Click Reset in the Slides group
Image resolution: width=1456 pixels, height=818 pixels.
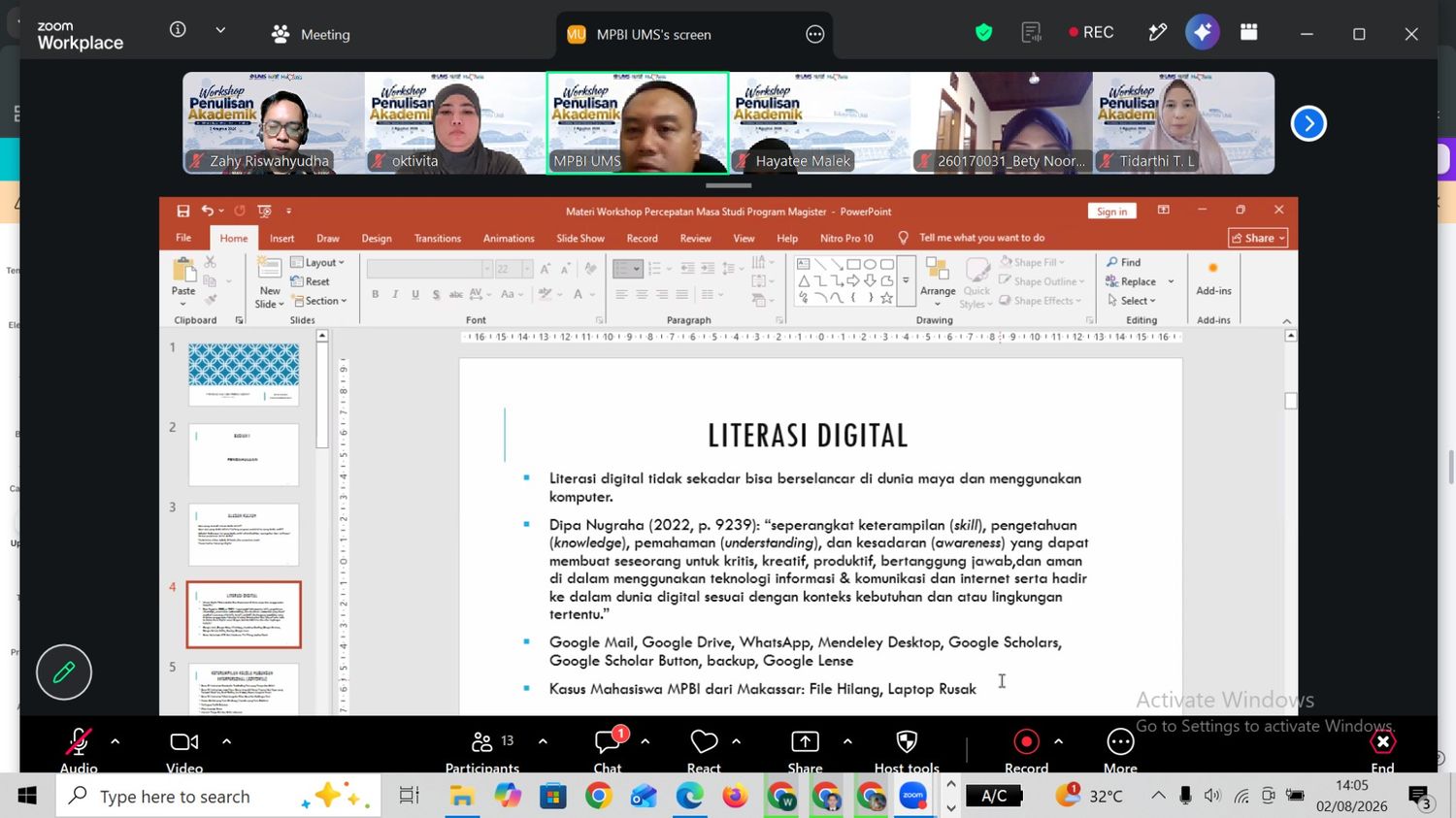(311, 281)
